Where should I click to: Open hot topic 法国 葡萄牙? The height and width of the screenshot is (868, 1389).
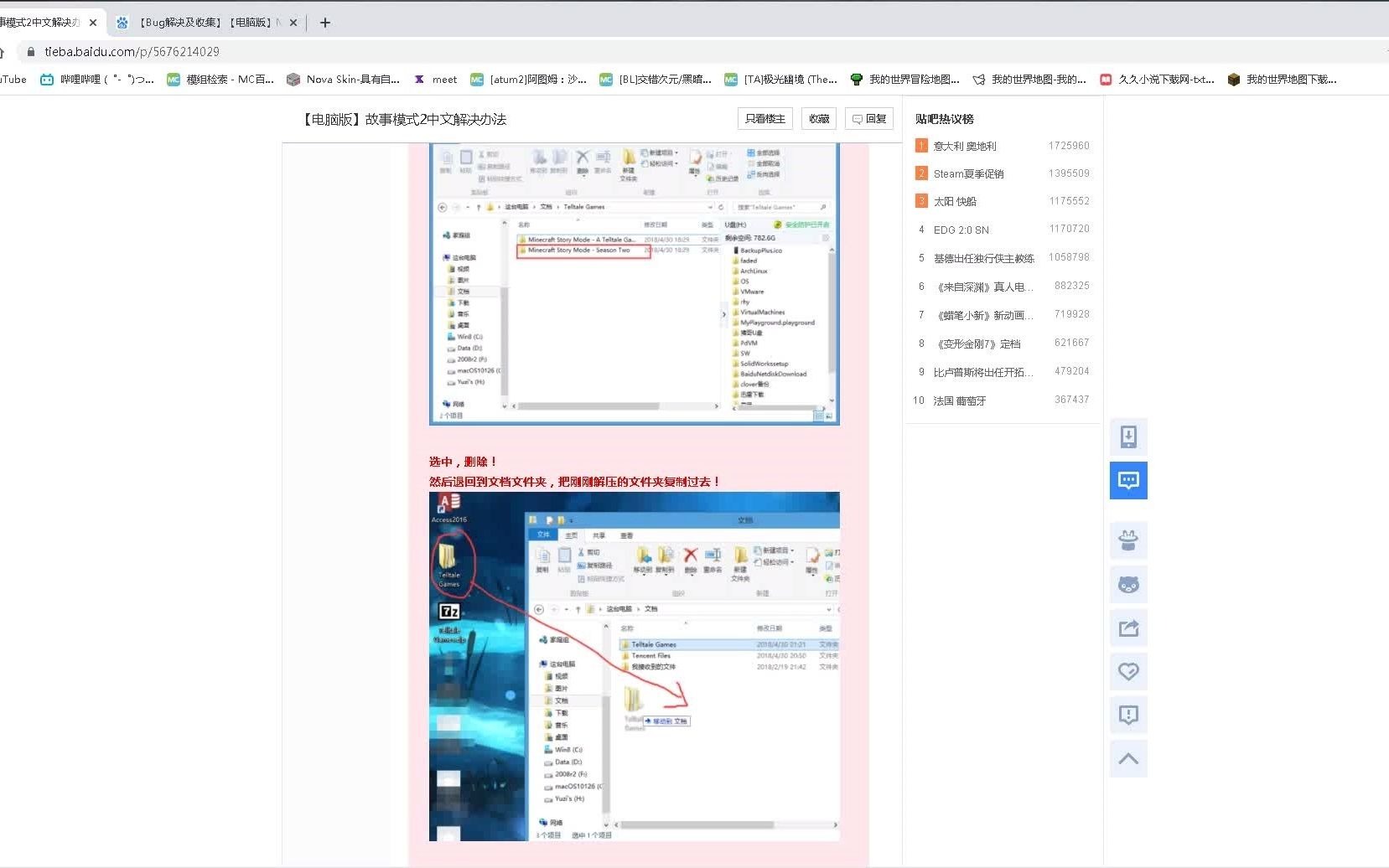coord(960,400)
